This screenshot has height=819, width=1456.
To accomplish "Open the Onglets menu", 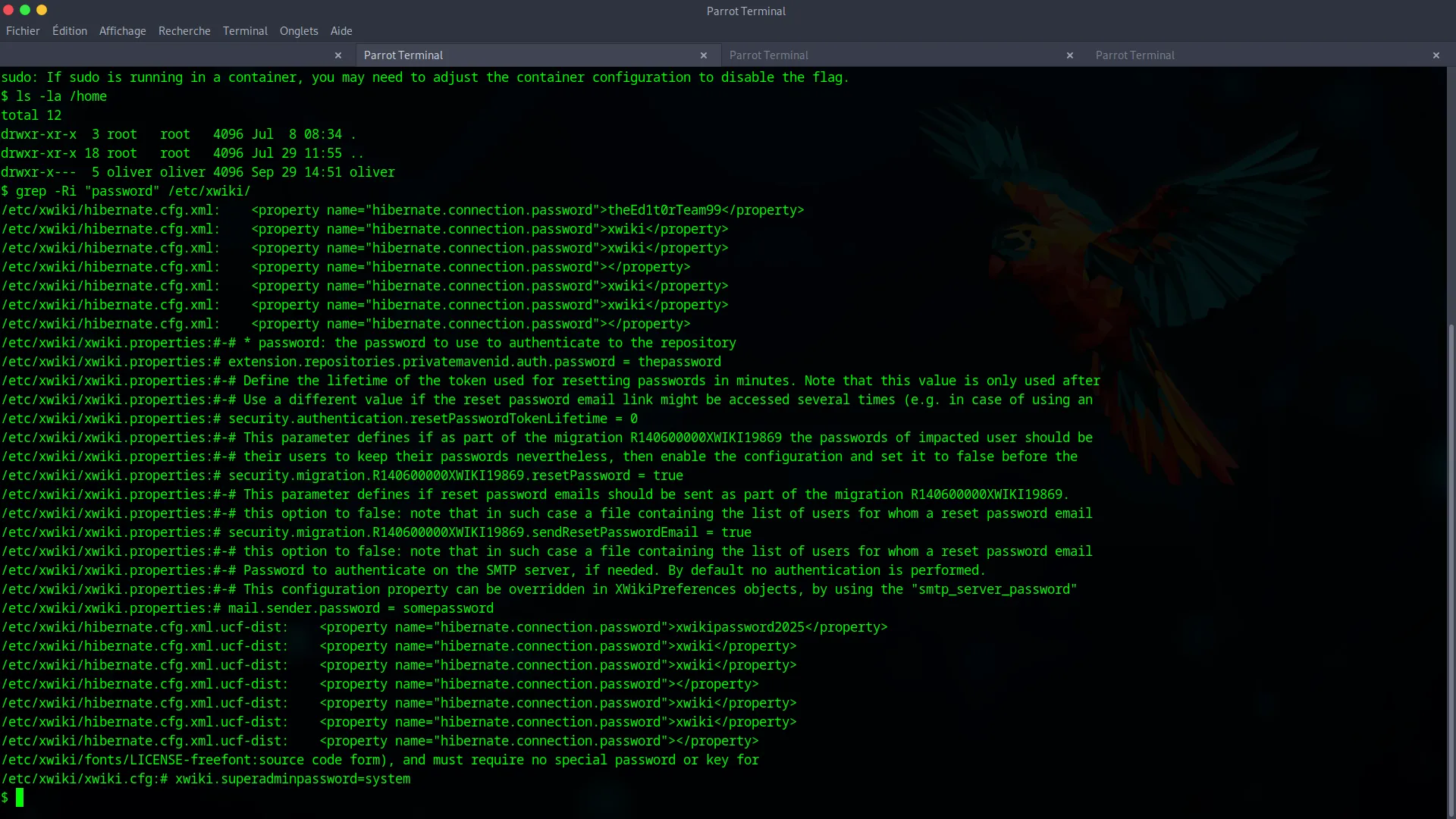I will point(298,31).
